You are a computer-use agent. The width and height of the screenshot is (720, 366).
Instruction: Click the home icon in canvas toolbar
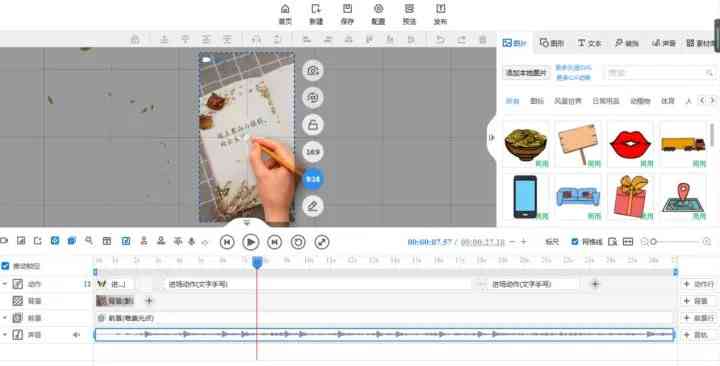(x=135, y=40)
